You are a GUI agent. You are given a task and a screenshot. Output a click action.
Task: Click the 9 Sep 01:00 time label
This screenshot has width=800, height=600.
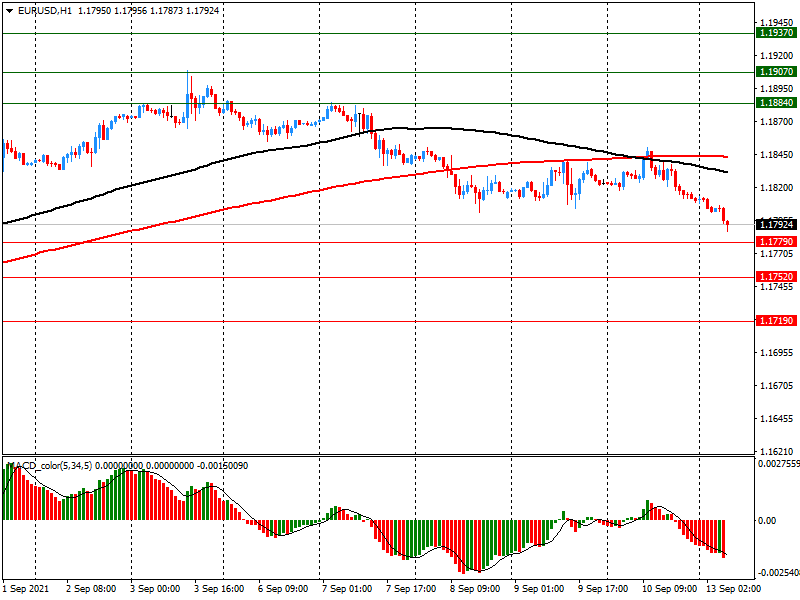[x=539, y=589]
